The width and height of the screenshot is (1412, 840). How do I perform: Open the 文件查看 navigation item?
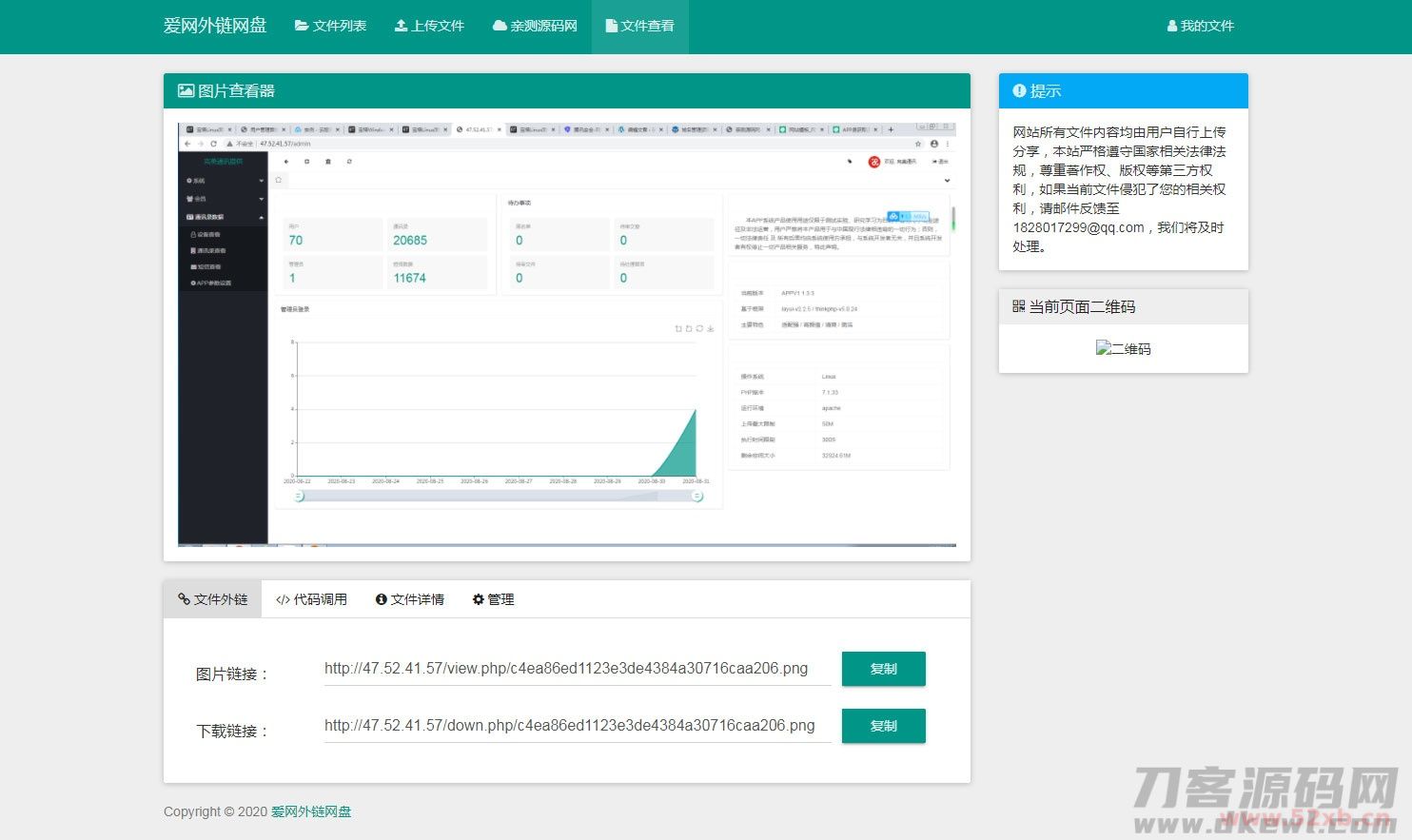click(x=639, y=26)
